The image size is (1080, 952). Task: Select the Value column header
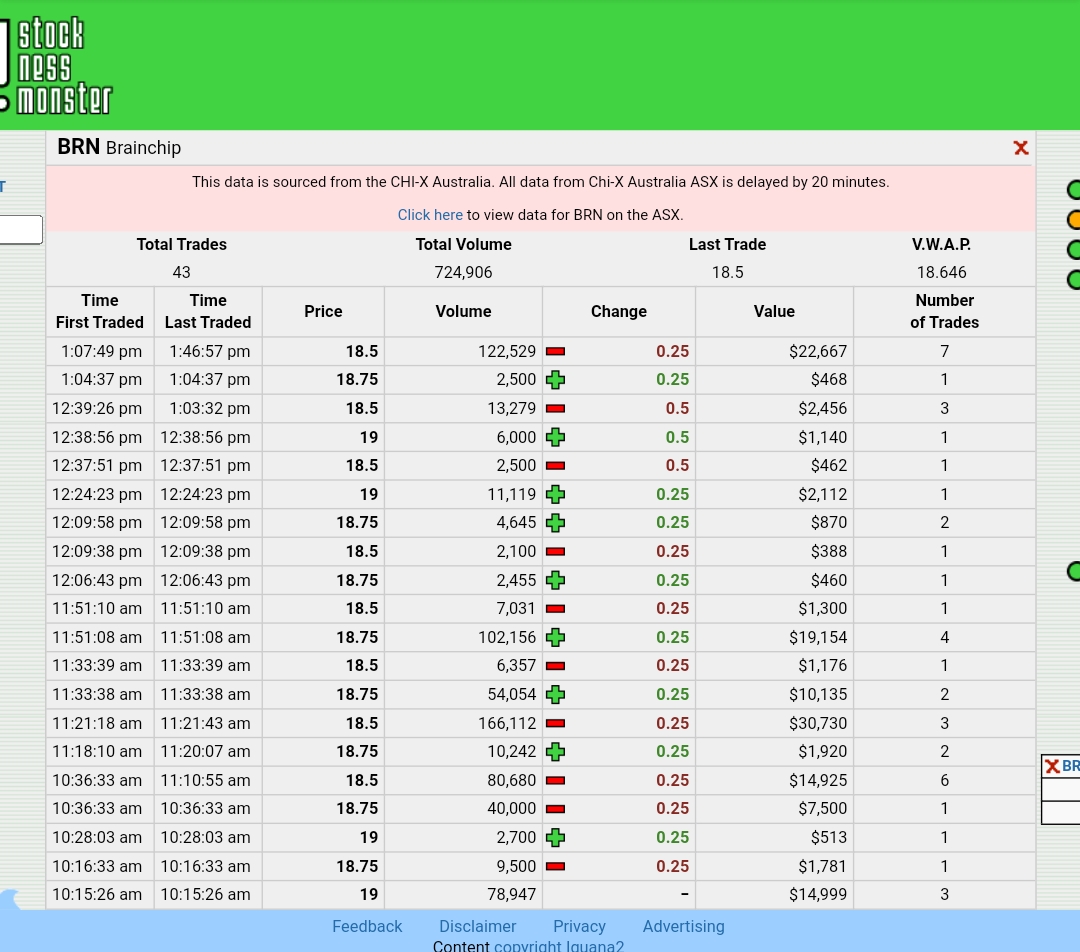[774, 311]
